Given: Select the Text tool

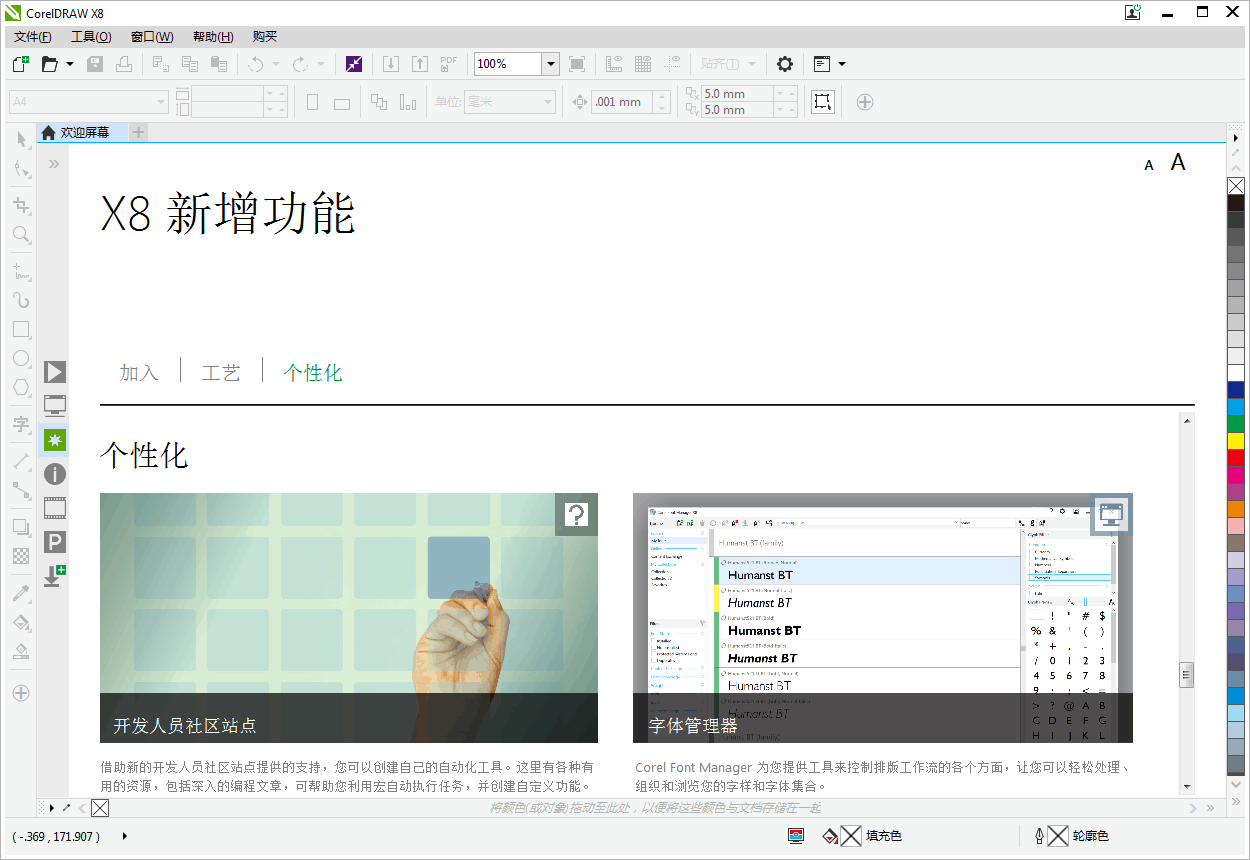Looking at the screenshot, I should (x=21, y=424).
